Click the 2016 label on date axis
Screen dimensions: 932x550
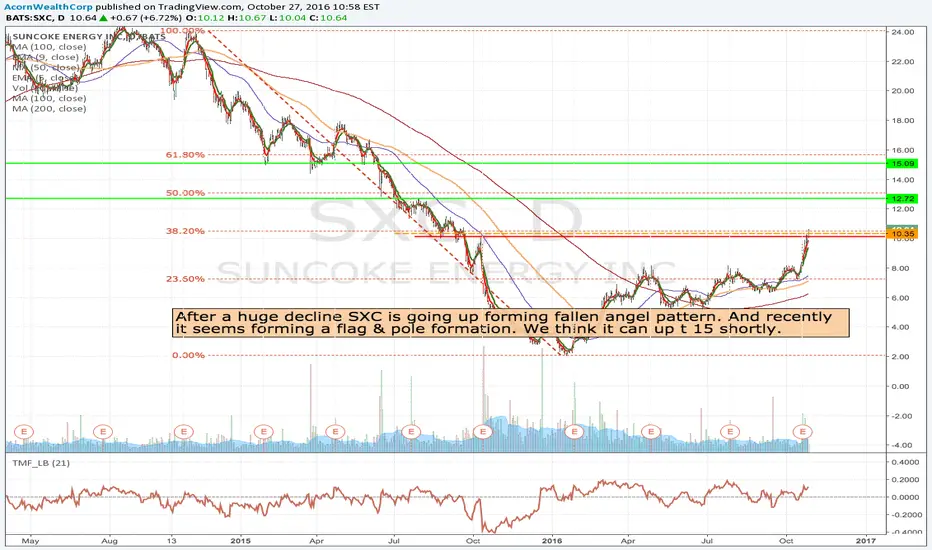click(552, 540)
